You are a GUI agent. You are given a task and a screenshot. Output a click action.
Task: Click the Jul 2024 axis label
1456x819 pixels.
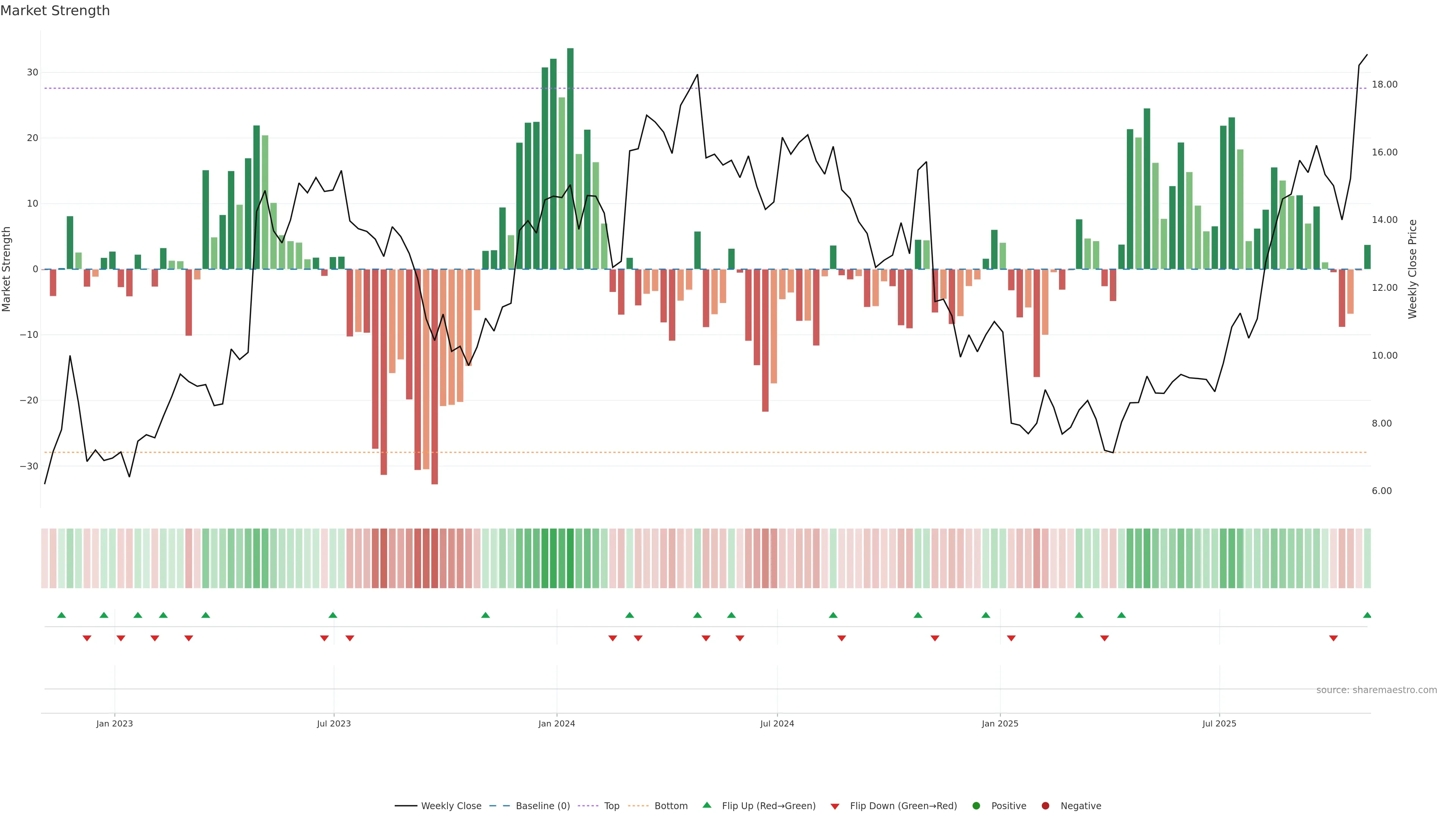(x=777, y=723)
